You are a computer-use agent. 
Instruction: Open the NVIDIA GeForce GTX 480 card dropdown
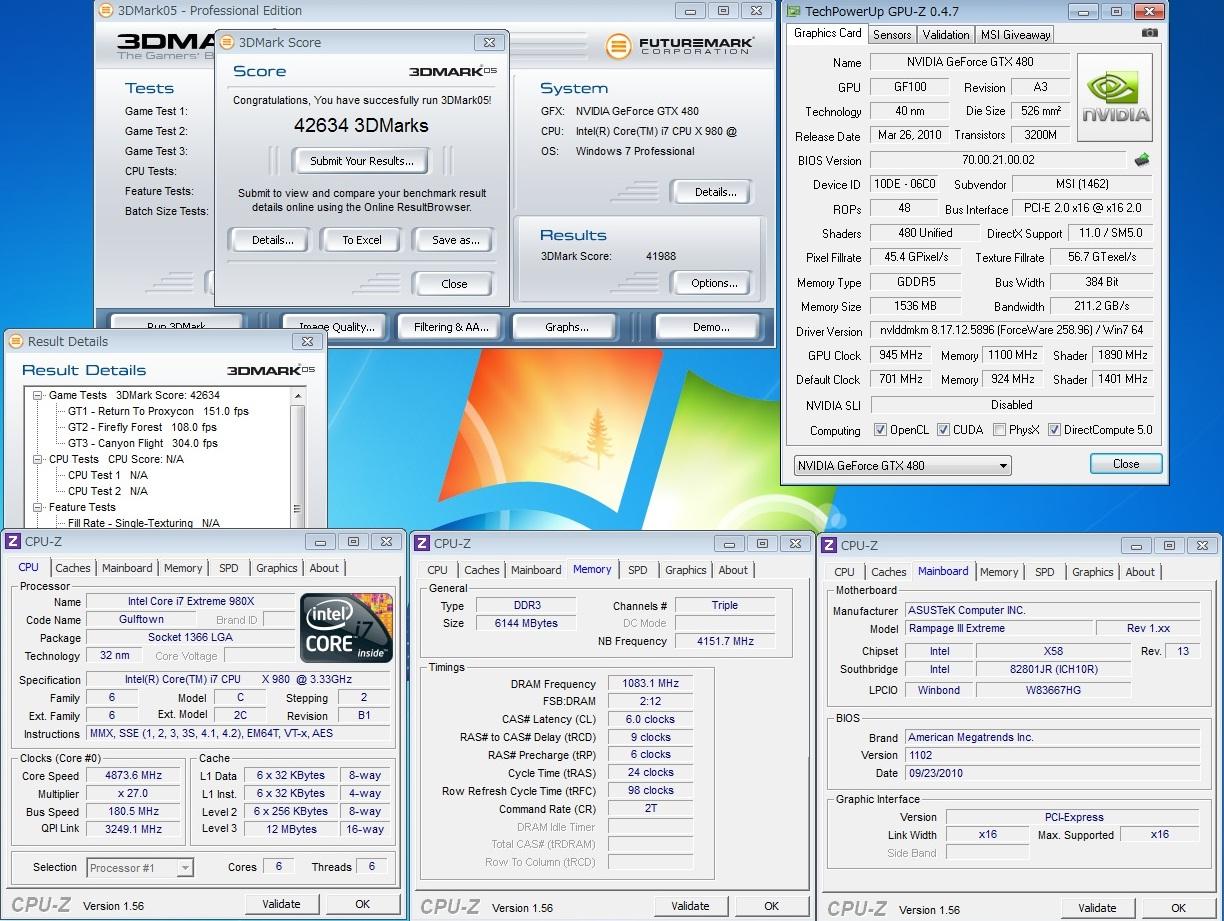pyautogui.click(x=902, y=466)
